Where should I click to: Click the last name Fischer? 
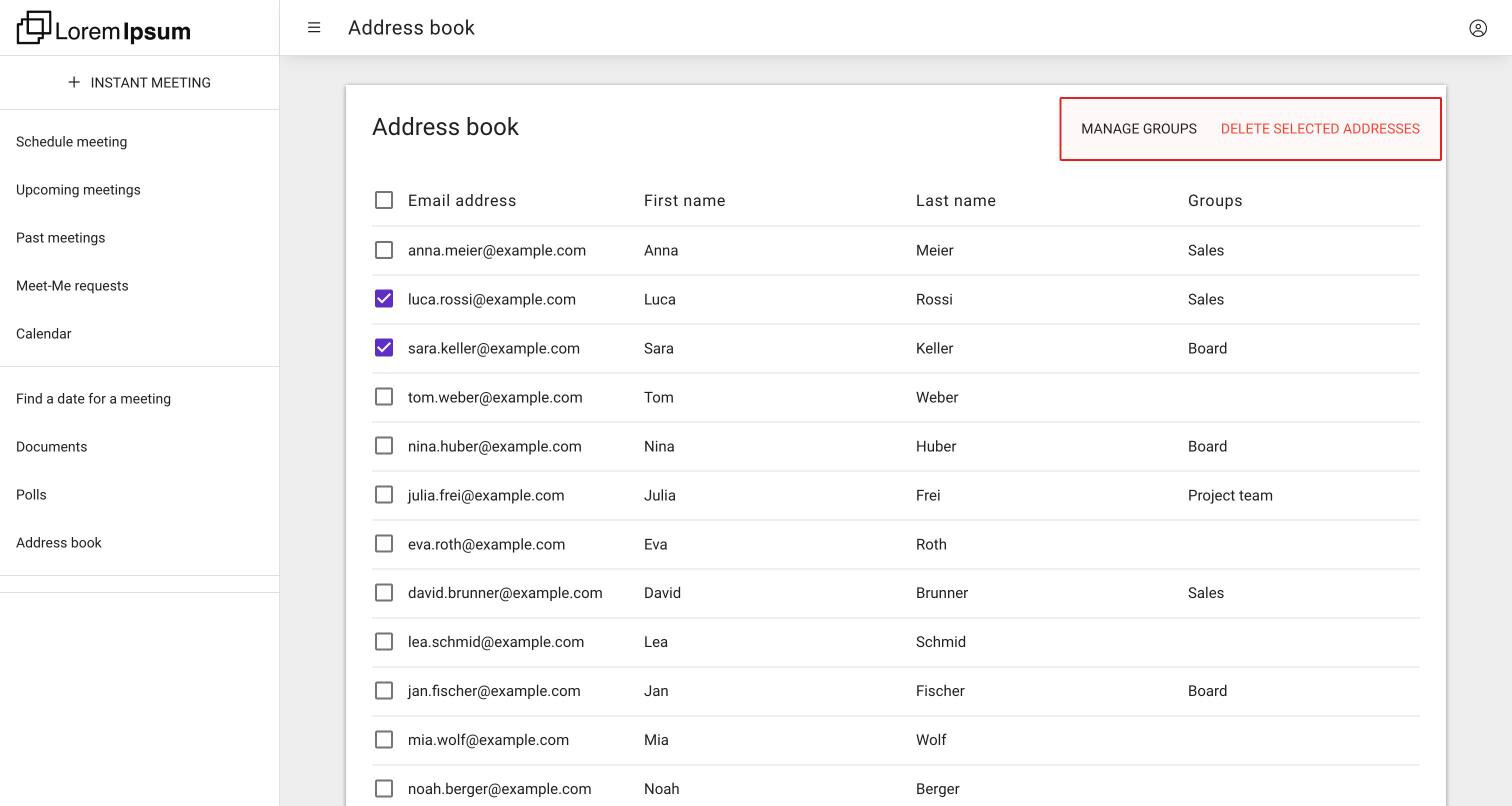pos(940,691)
